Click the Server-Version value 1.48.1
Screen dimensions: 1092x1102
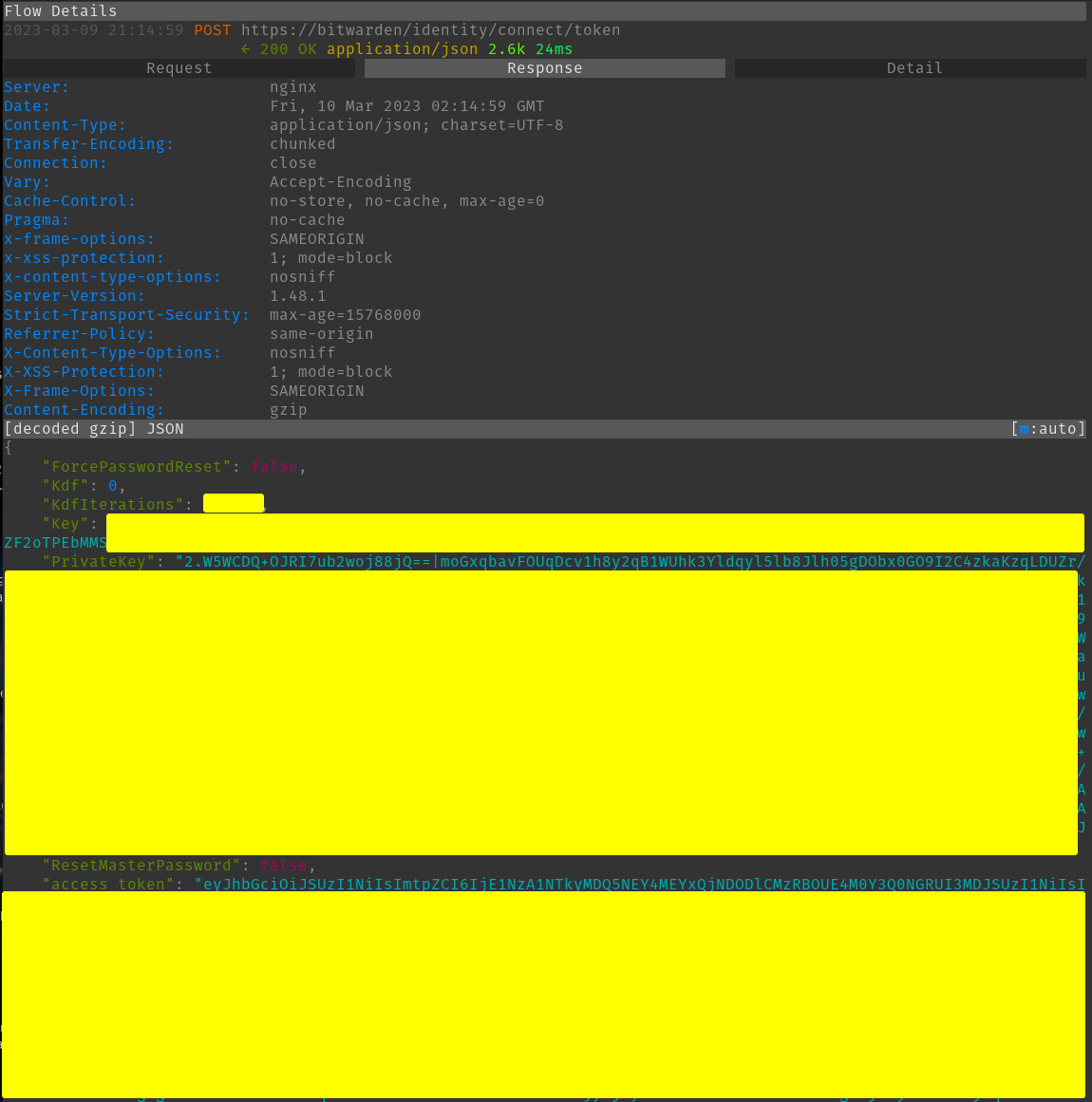pyautogui.click(x=297, y=296)
